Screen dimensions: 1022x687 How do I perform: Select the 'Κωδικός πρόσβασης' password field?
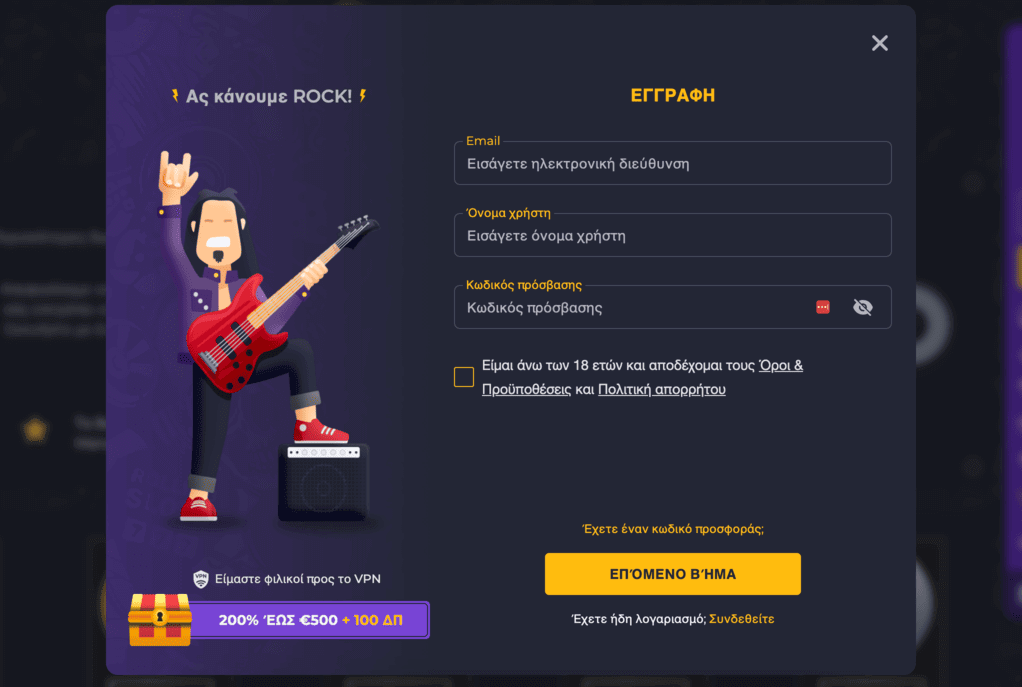pyautogui.click(x=672, y=307)
